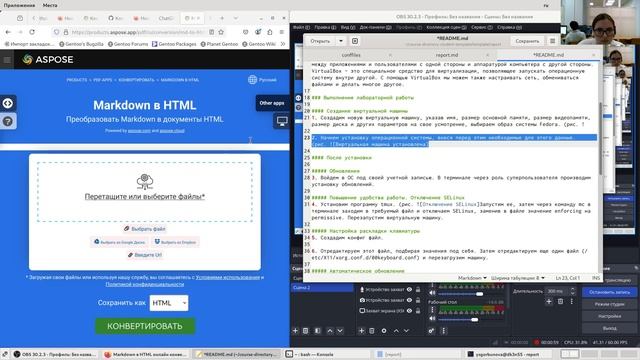Move OBS scene down
Screen dimensions: 640x360
click(340, 331)
